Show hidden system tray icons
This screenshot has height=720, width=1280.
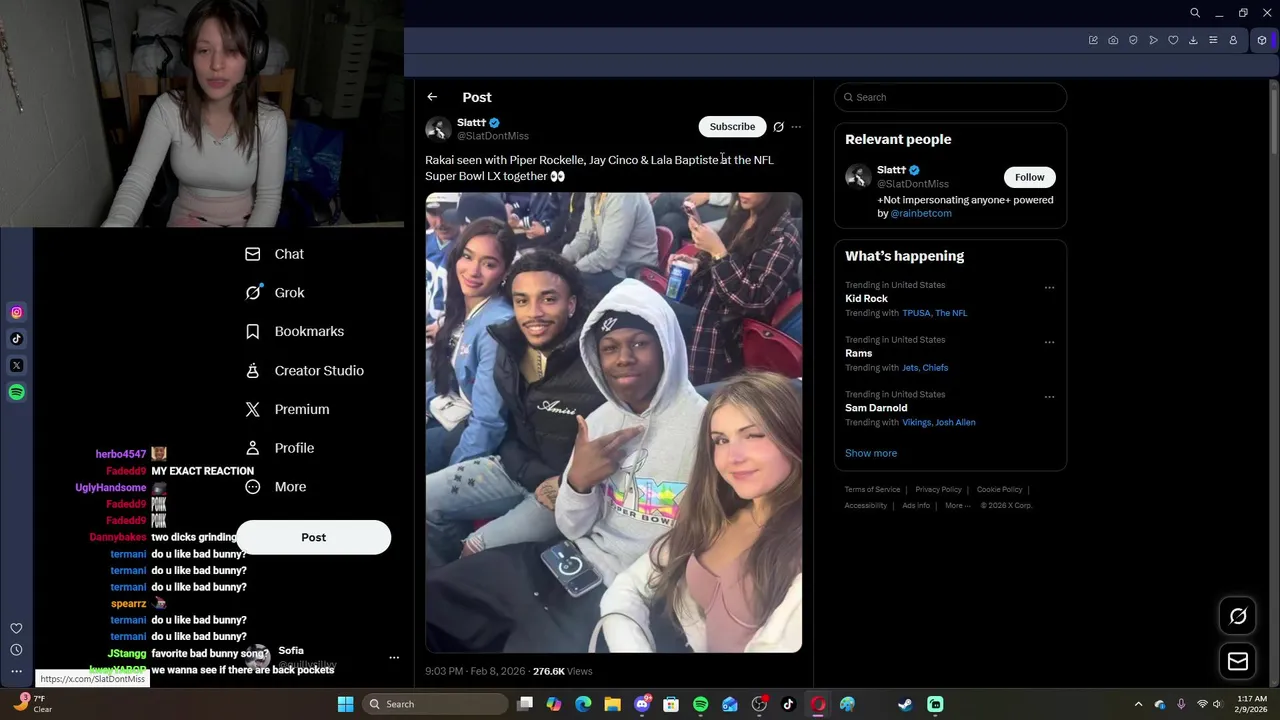point(1138,704)
